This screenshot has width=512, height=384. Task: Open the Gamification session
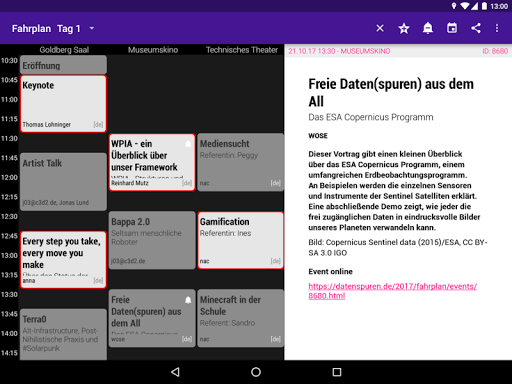[241, 240]
